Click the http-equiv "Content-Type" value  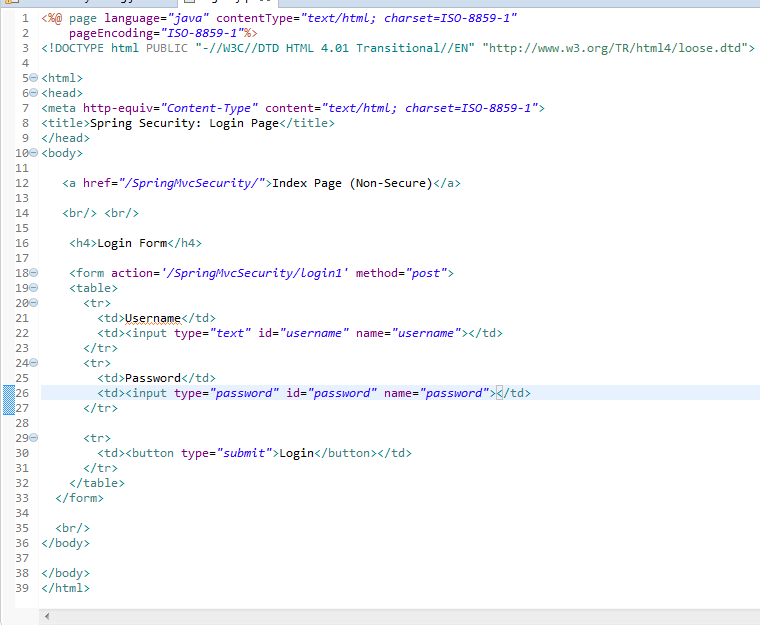tap(209, 108)
